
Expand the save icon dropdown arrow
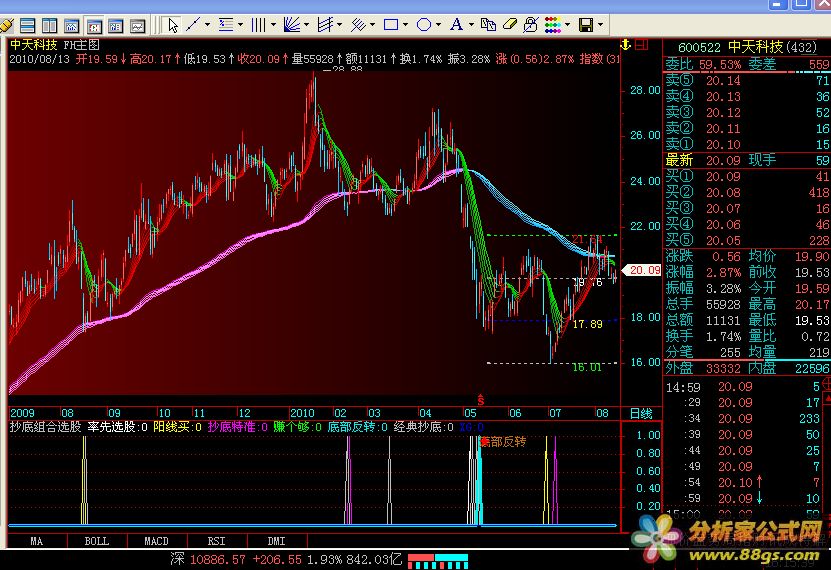click(600, 25)
